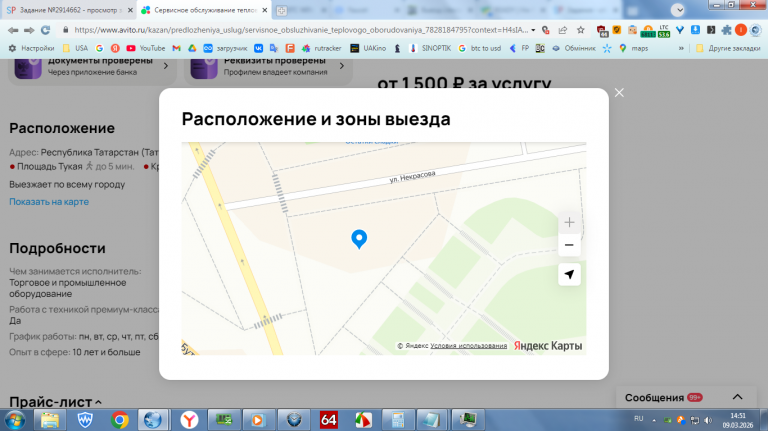
Task: Close the location map popup
Action: 619,93
